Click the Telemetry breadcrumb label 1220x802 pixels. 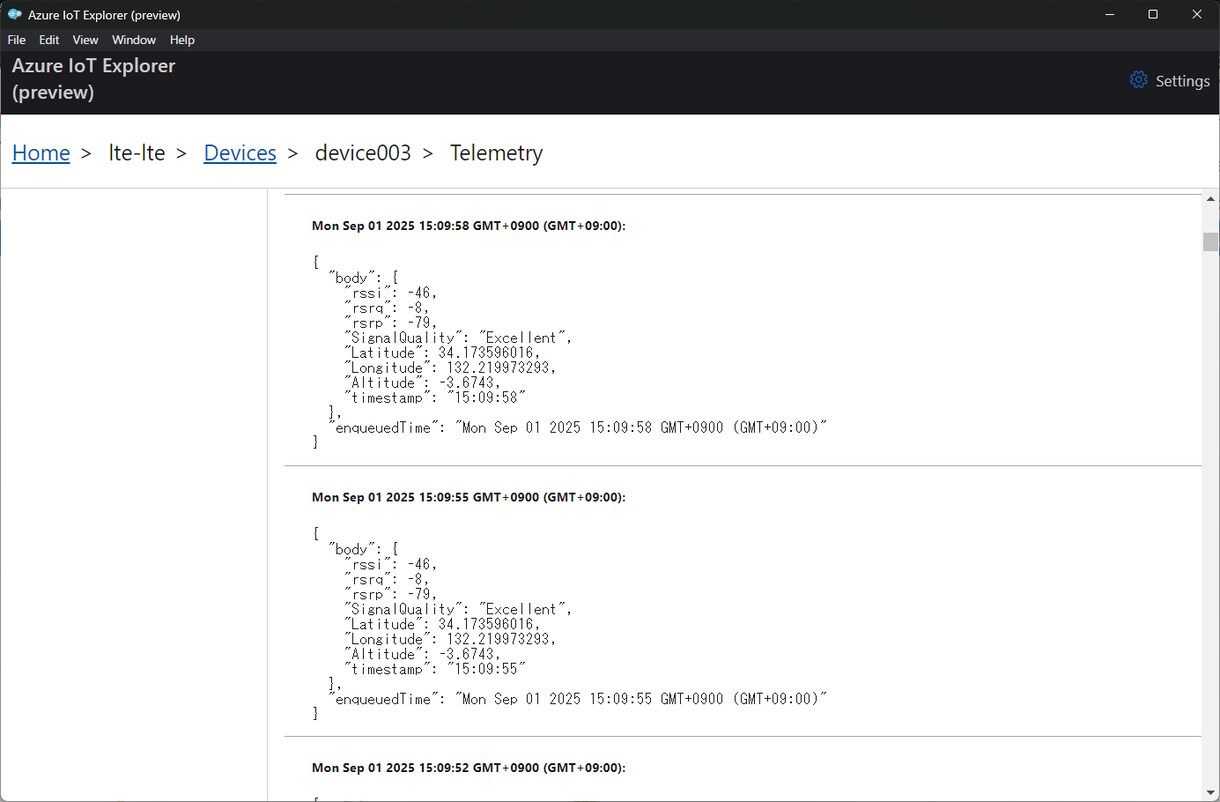point(496,153)
